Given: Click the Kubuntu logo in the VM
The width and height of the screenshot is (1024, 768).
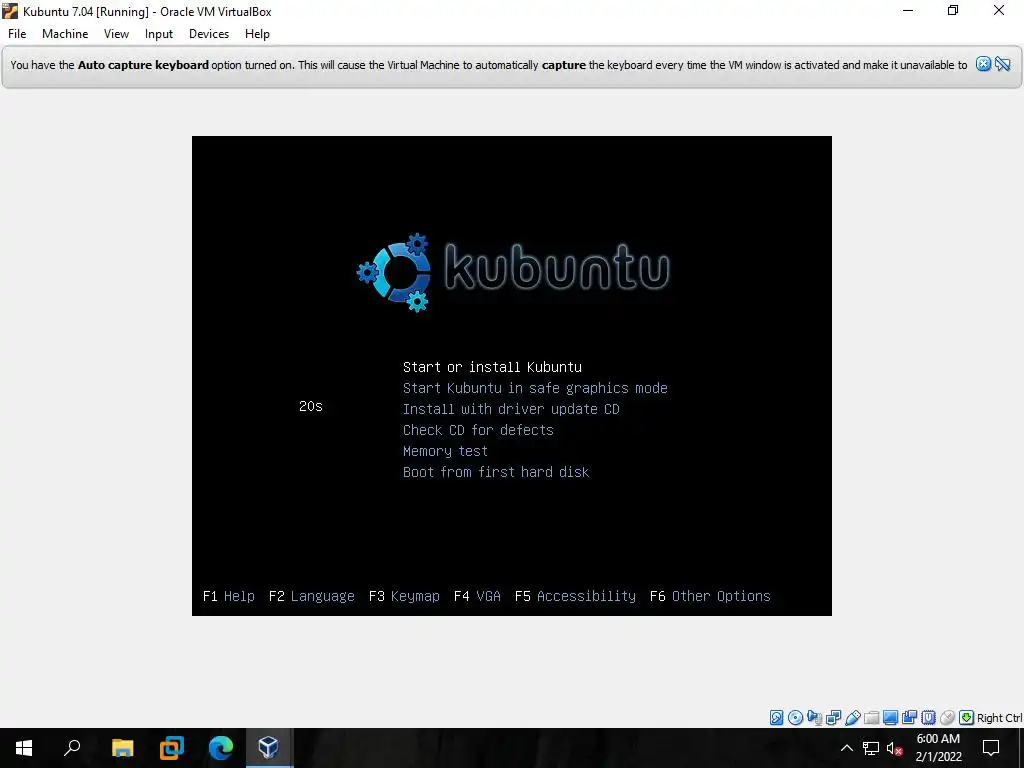Looking at the screenshot, I should 513,271.
